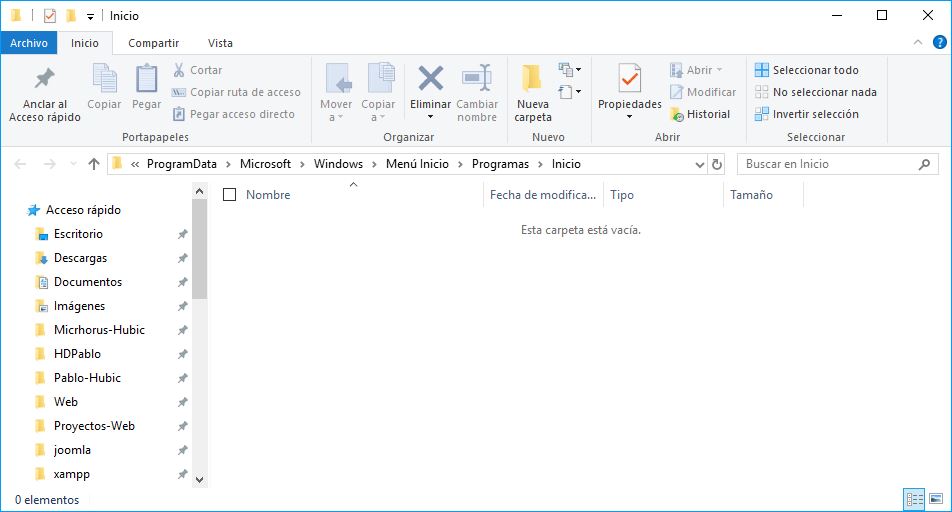952x512 pixels.
Task: Open the Historial file history
Action: tap(700, 114)
